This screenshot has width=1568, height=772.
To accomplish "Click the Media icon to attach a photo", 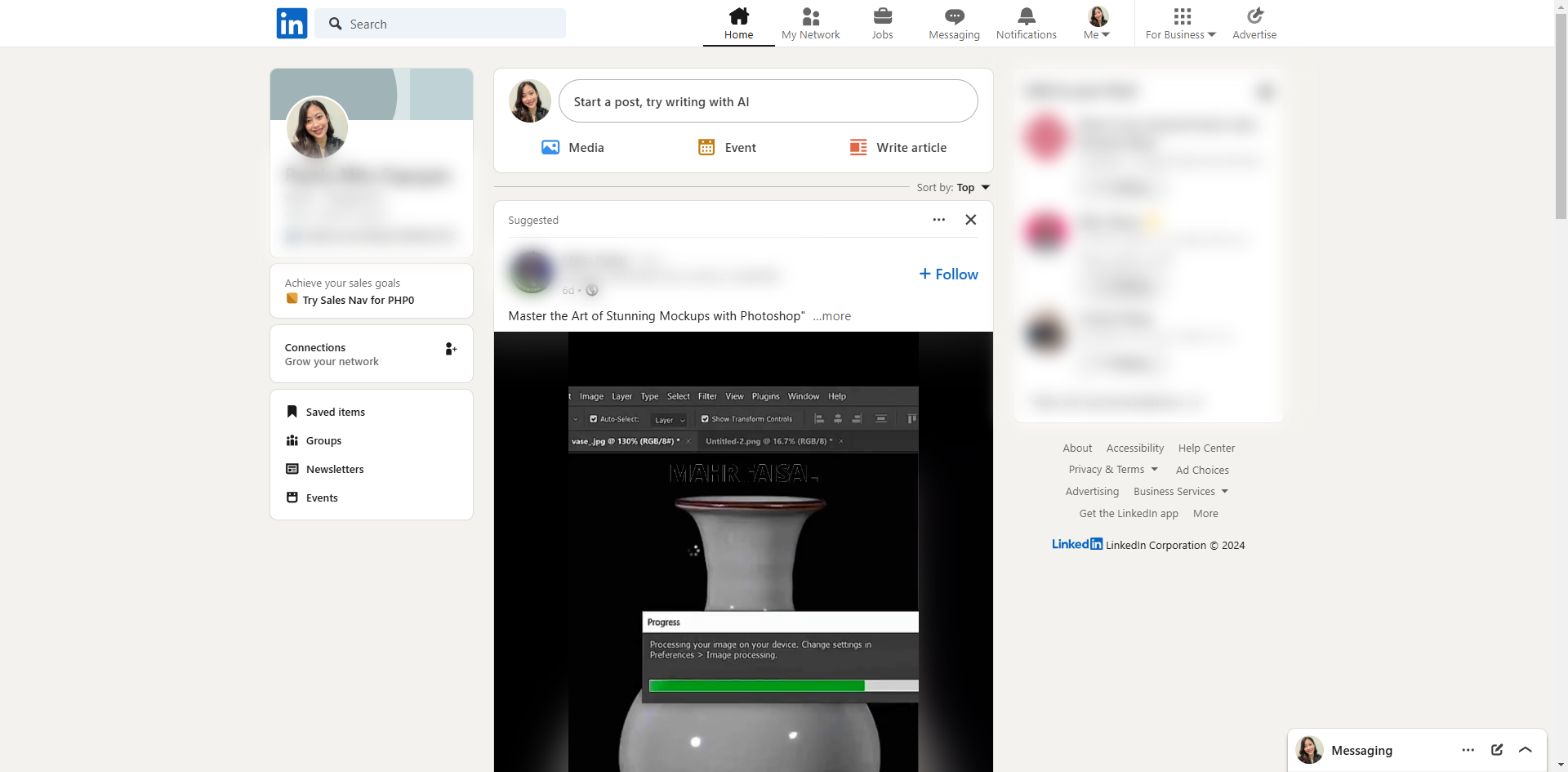I will coord(550,147).
